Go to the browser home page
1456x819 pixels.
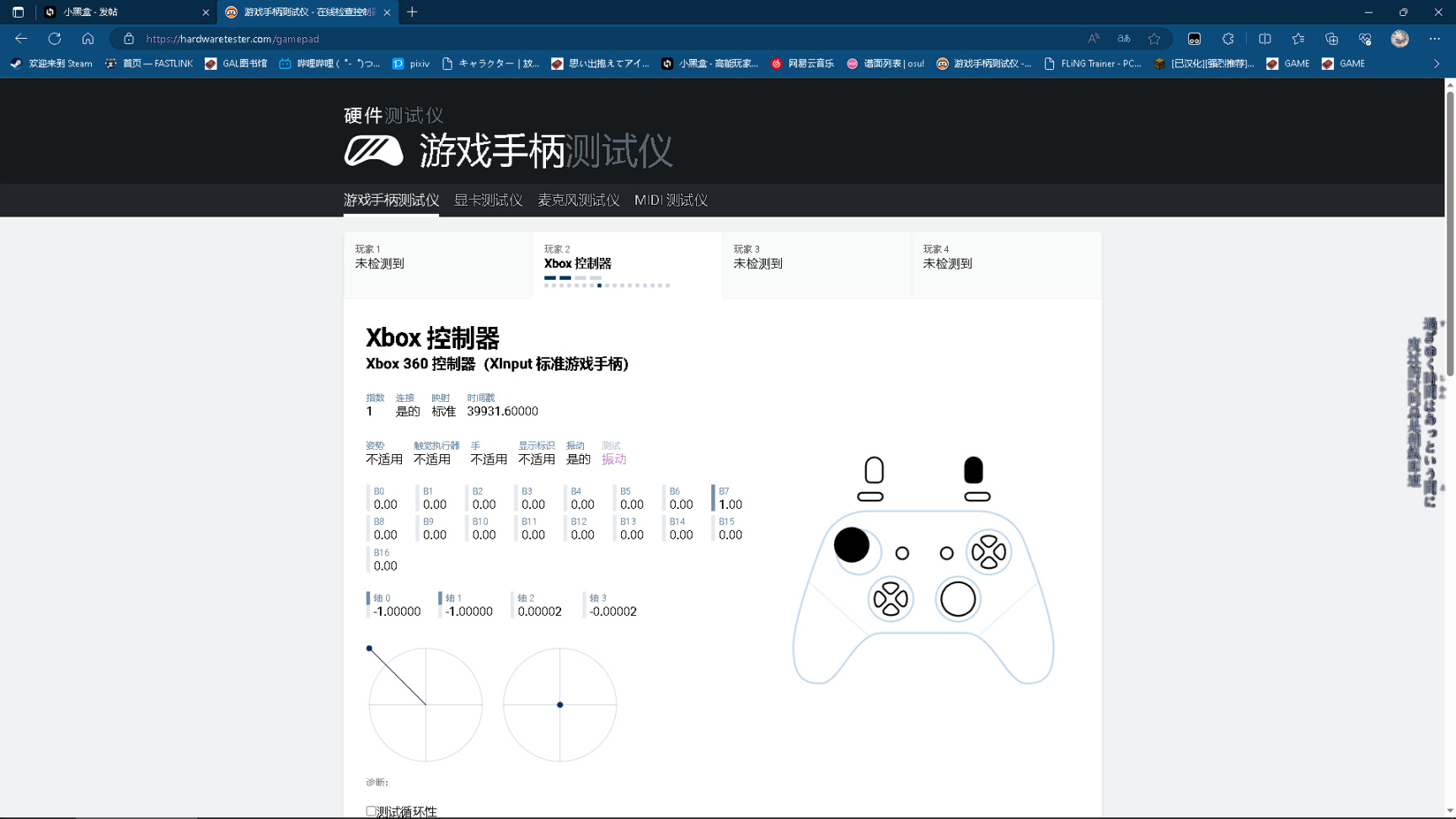tap(88, 39)
